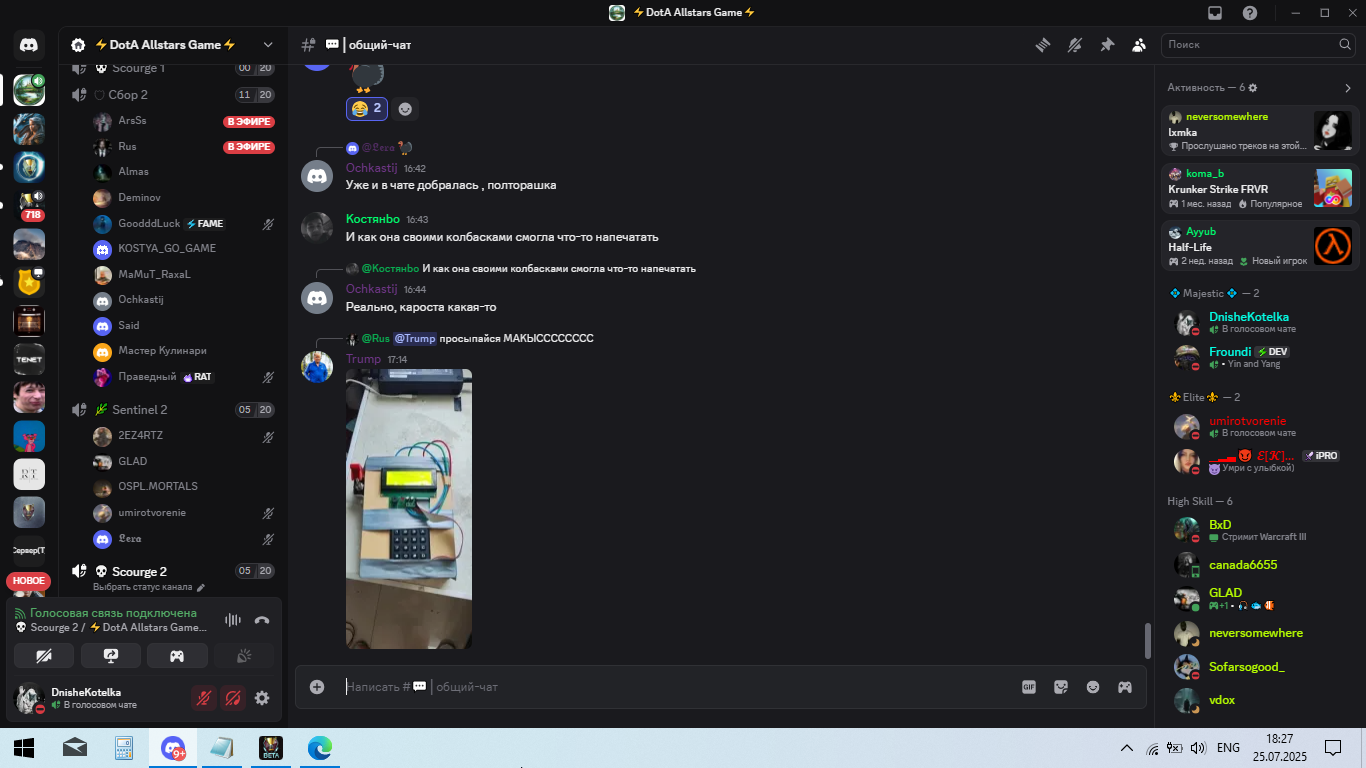Image resolution: width=1366 pixels, height=768 pixels.
Task: Open the Half-Life activity card
Action: point(1260,246)
